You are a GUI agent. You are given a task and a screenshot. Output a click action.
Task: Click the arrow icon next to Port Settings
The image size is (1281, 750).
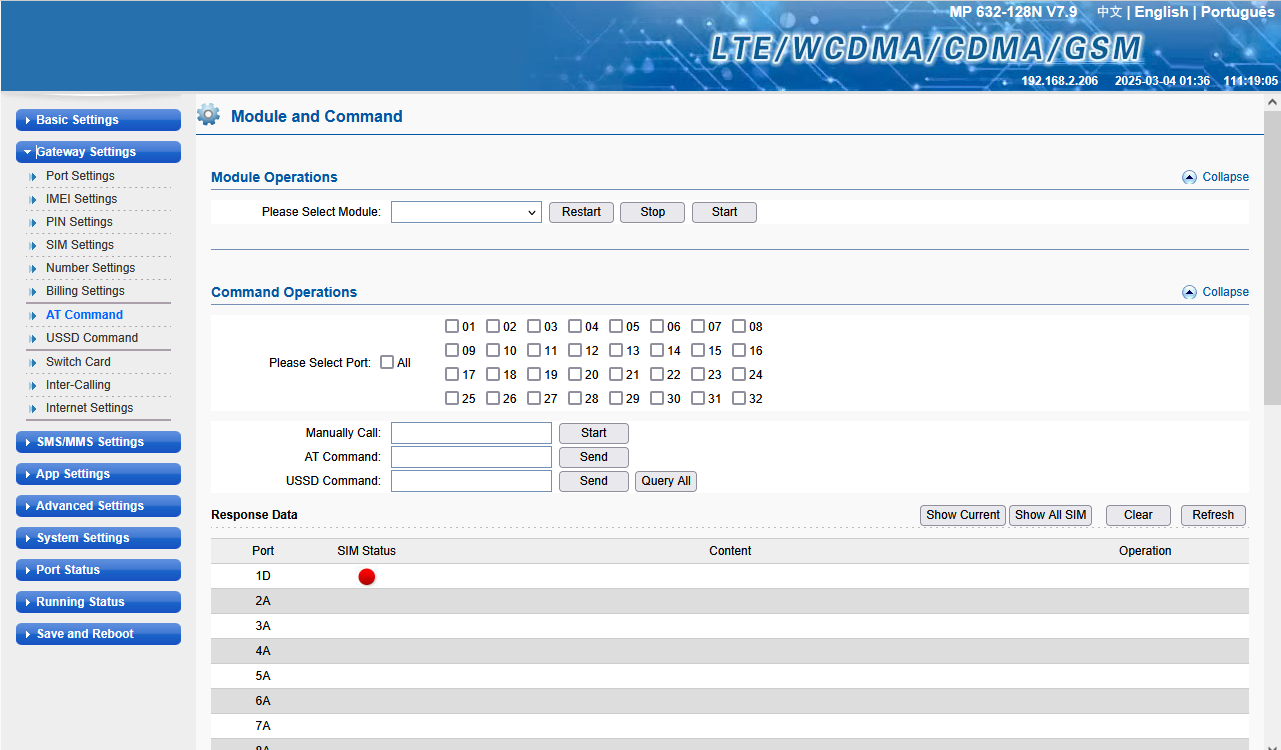[33, 177]
